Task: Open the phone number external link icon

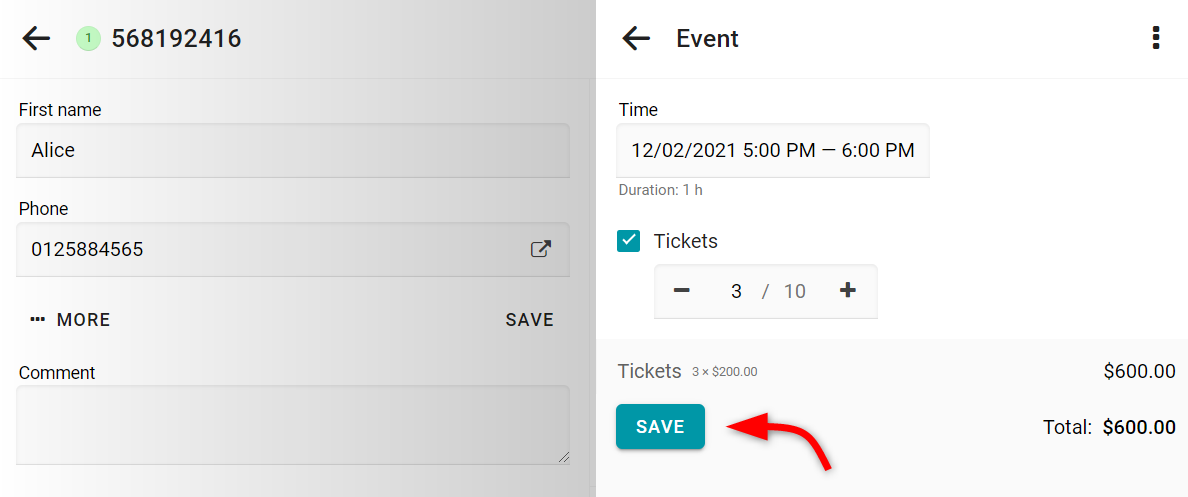Action: (540, 249)
